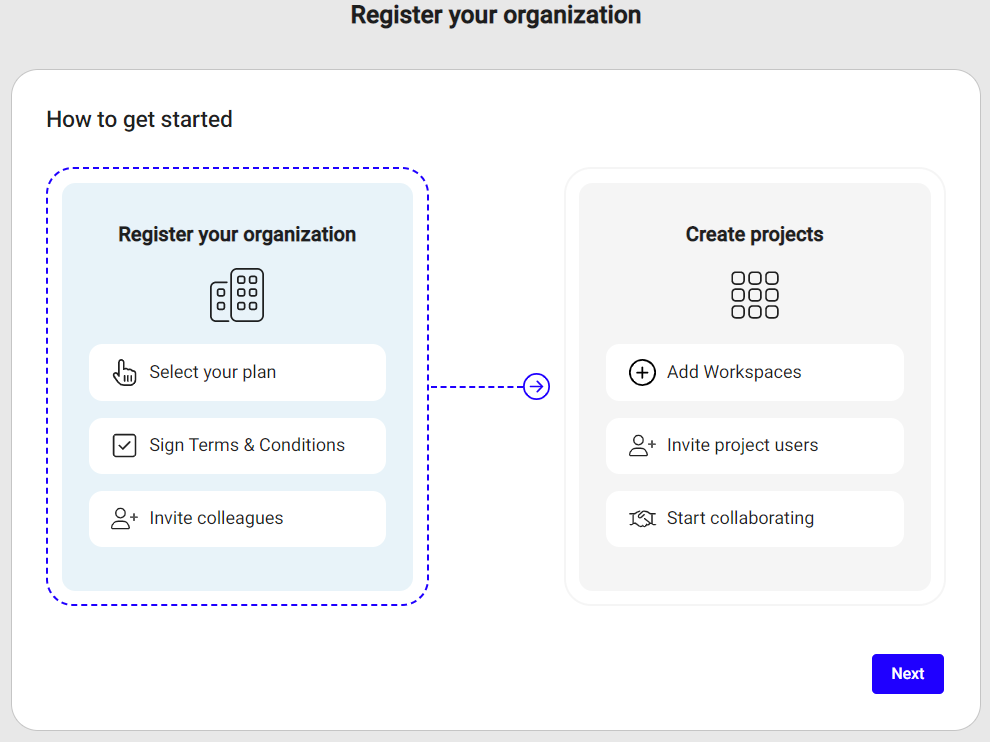This screenshot has height=742, width=990.
Task: Click the plus circle icon beside Add Workspaces
Action: [642, 372]
